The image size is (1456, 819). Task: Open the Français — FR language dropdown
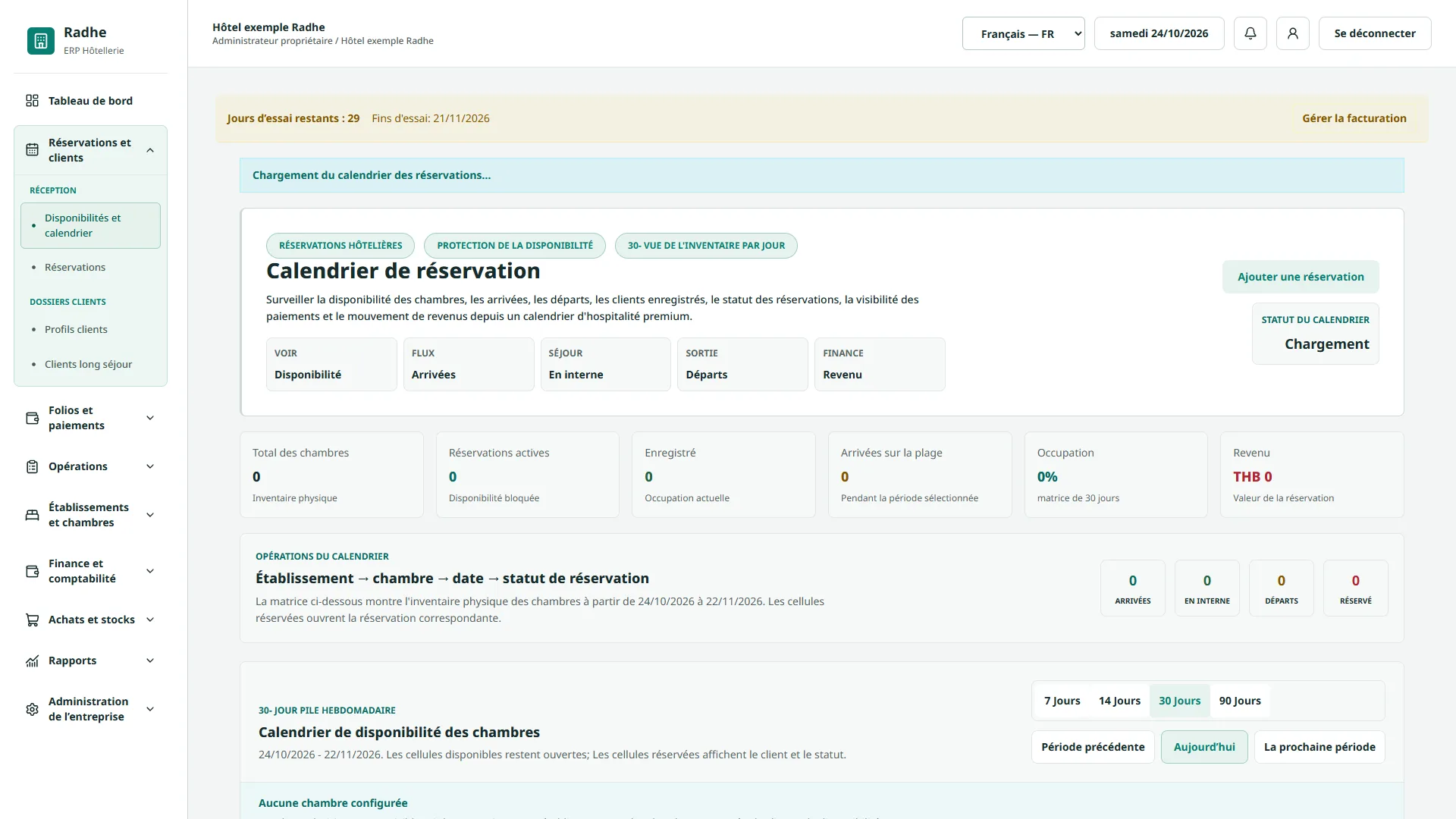coord(1024,33)
